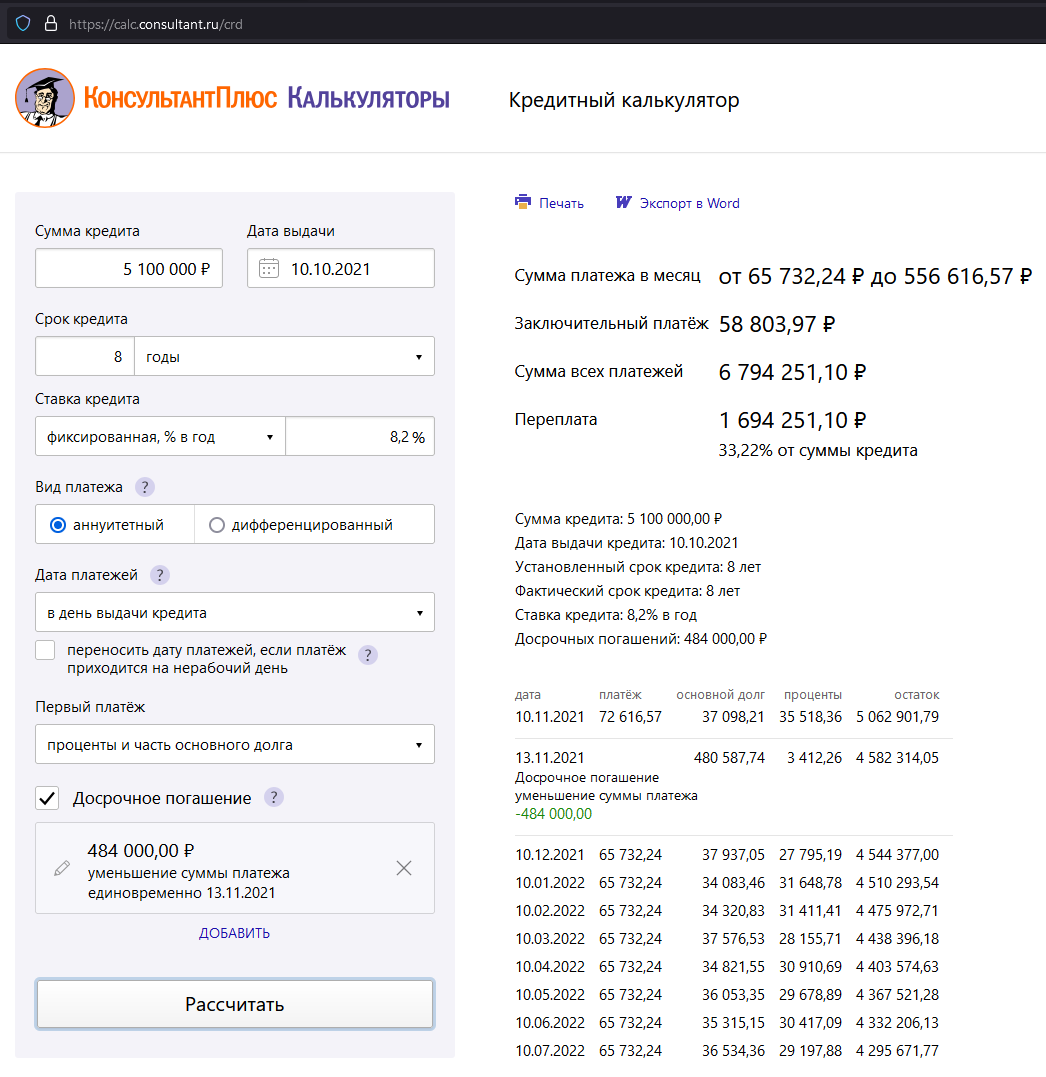Click the 10.11.2021 schedule row date
The height and width of the screenshot is (1077, 1046).
(549, 717)
